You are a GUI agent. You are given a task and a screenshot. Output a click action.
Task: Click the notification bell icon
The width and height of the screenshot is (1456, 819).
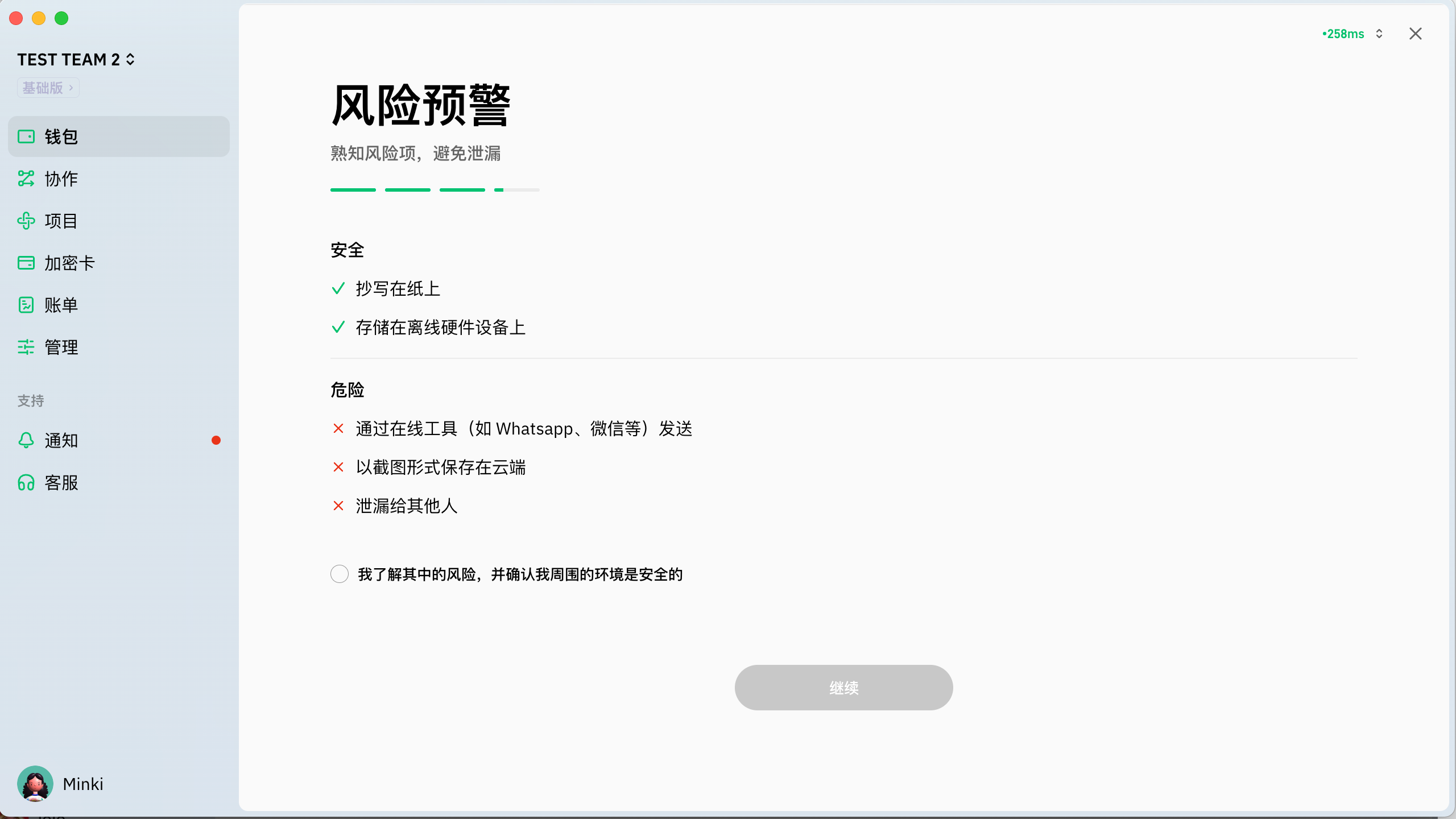point(26,440)
